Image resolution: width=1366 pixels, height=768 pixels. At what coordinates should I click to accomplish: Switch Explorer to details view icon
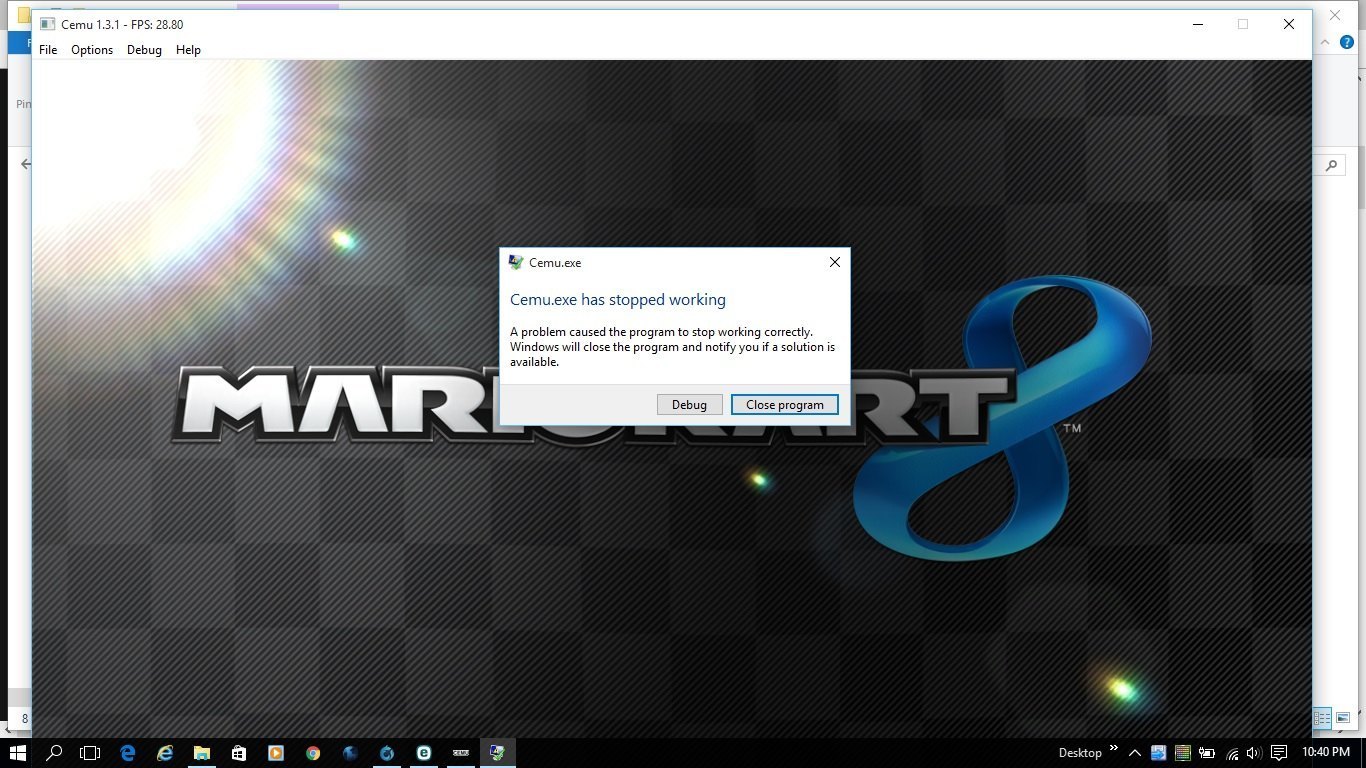pyautogui.click(x=1322, y=717)
